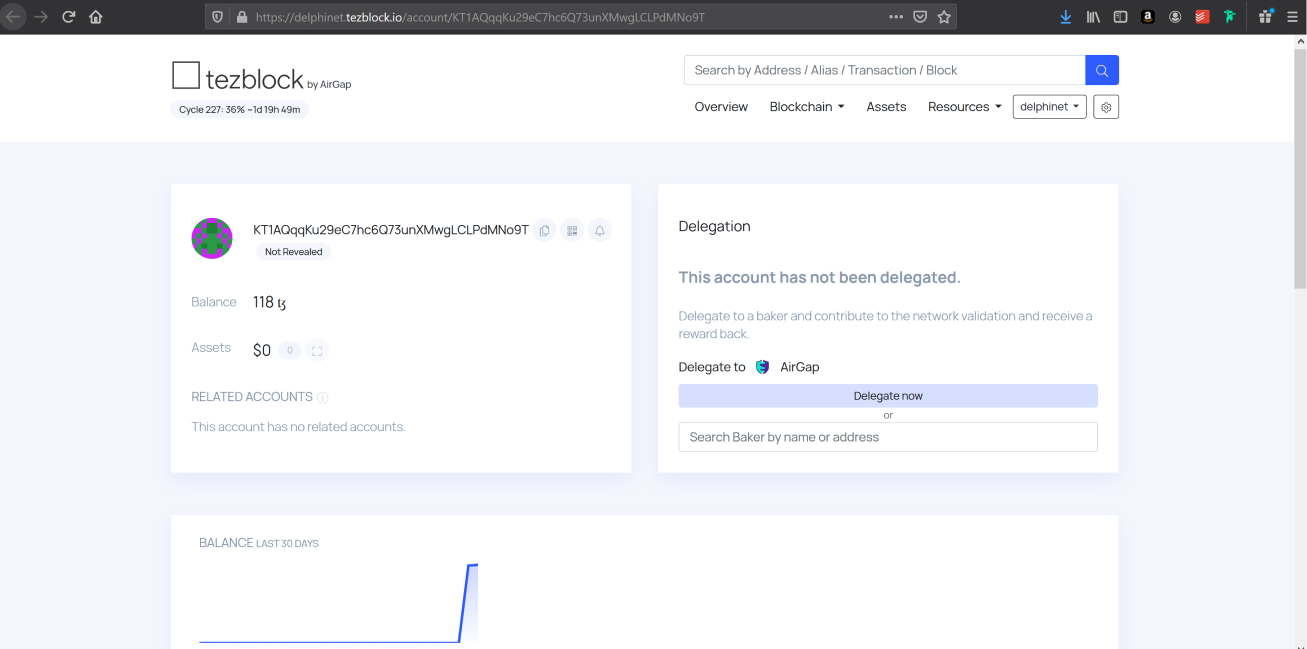Click the BALANCE LAST 30 DAYS heading

(x=259, y=543)
